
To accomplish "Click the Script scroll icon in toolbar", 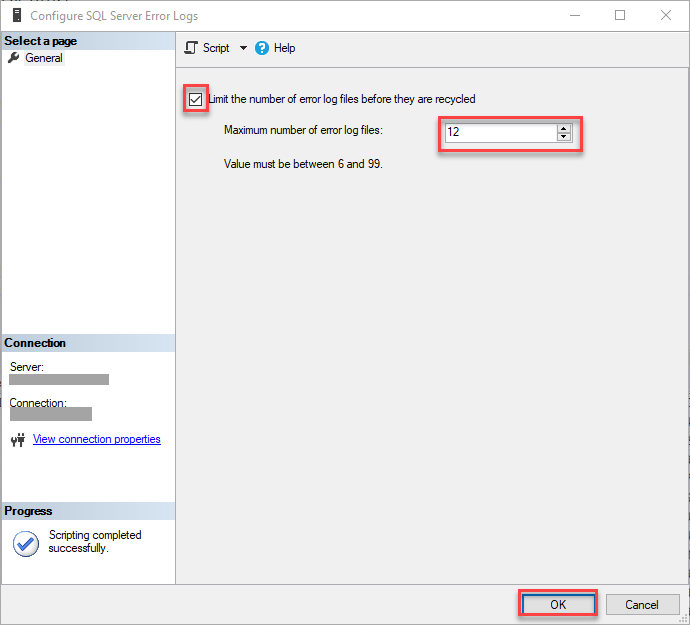I will [191, 48].
